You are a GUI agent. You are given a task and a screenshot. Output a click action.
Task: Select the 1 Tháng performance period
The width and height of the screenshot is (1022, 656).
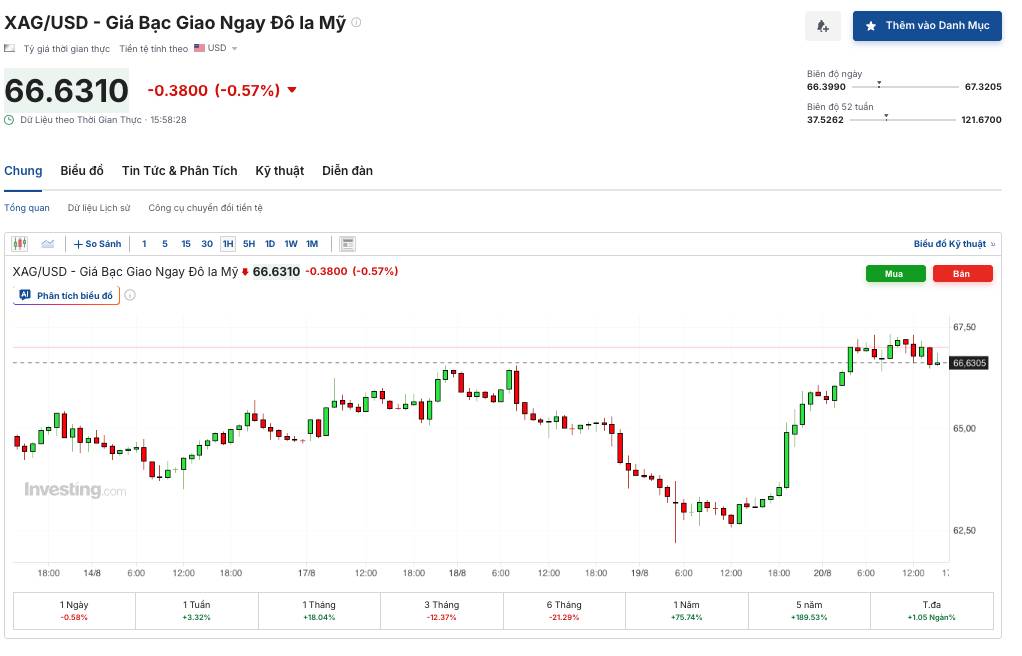click(319, 611)
